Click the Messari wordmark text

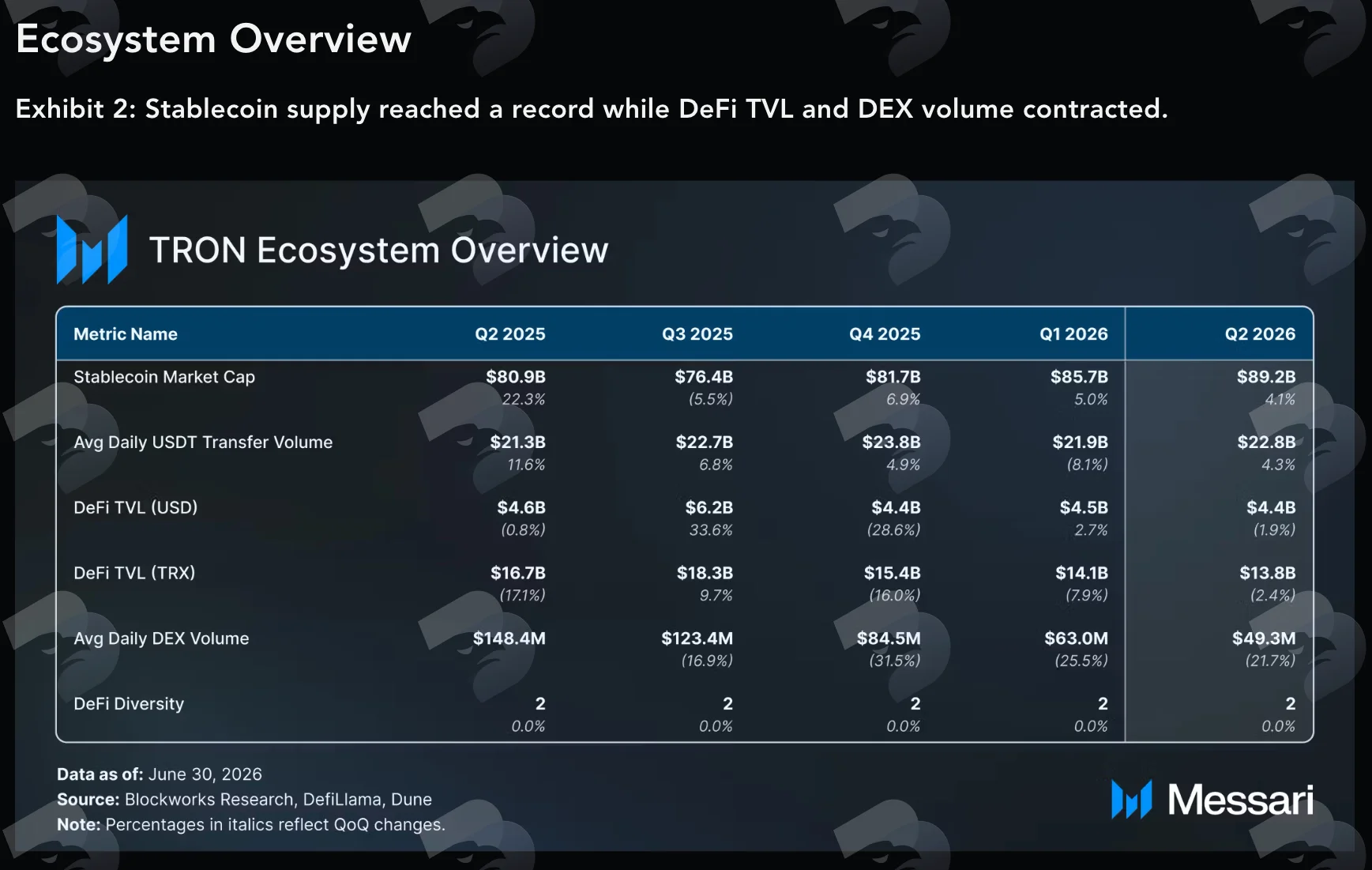coord(1240,800)
